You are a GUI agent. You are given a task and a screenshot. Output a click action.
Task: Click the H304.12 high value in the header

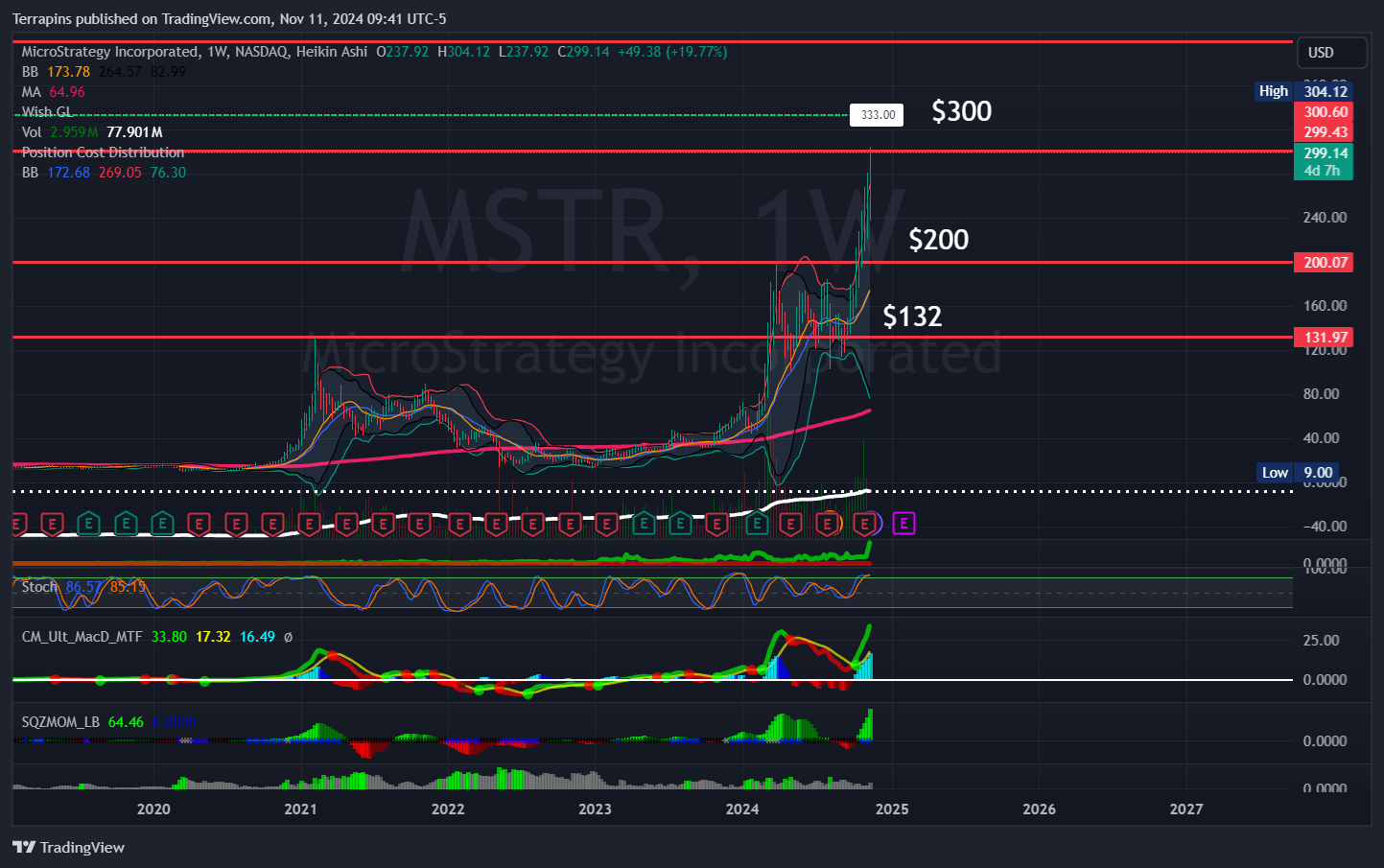click(x=463, y=52)
